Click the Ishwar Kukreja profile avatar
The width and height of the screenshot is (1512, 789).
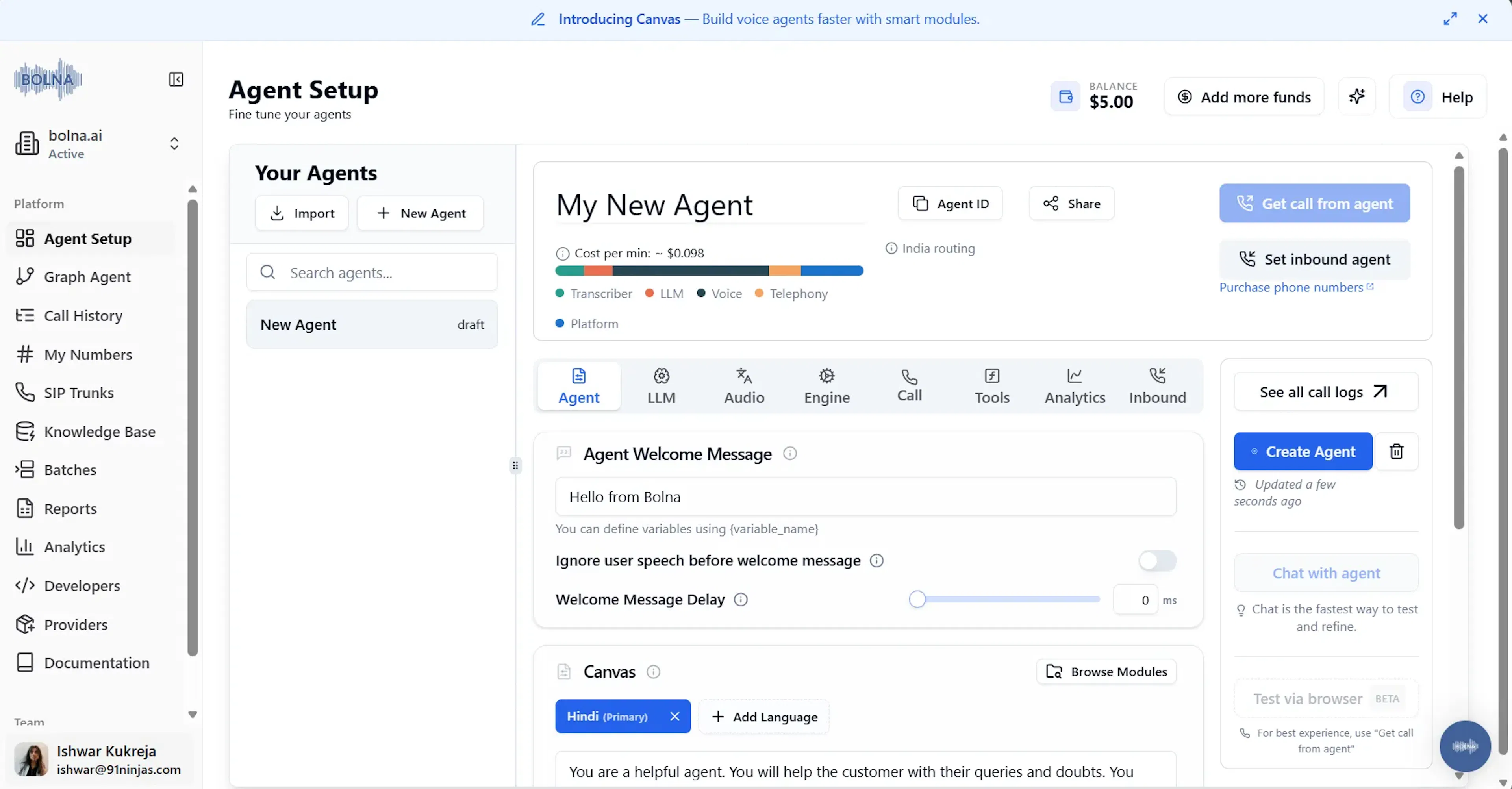pos(31,759)
